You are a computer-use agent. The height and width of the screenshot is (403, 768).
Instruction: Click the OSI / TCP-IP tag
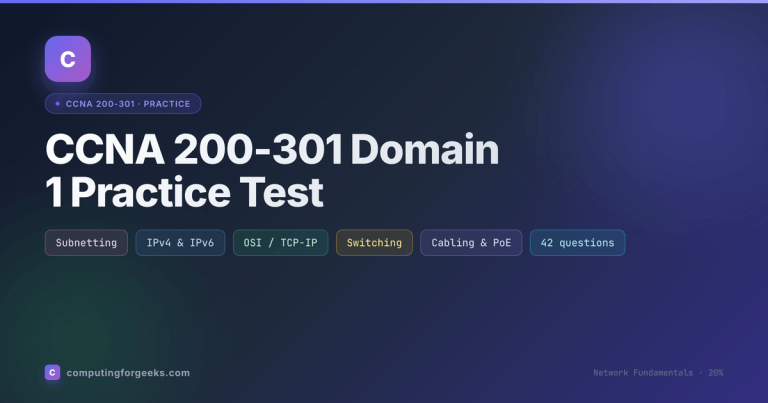[280, 243]
